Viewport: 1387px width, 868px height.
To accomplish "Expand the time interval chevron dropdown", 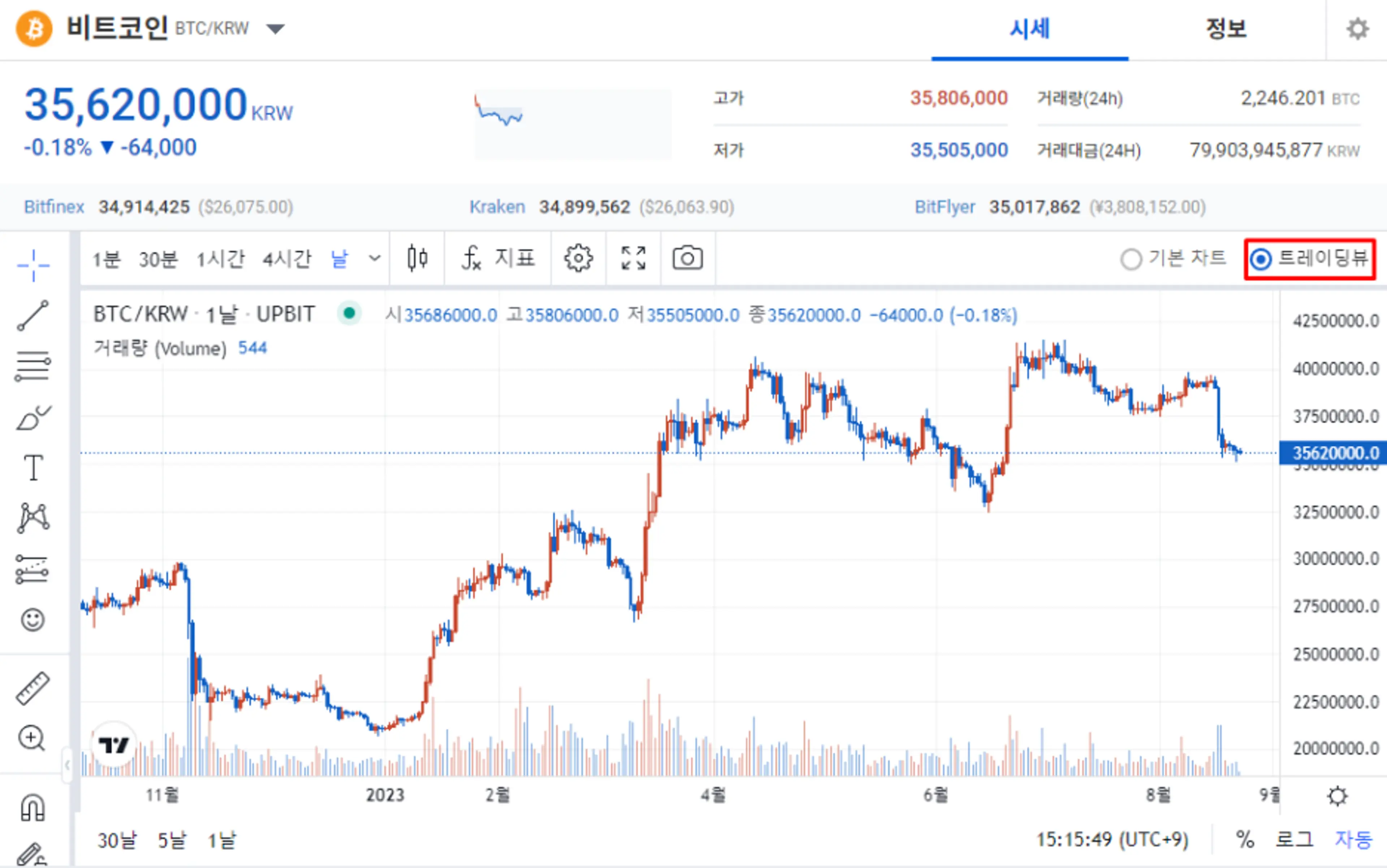I will pos(375,258).
